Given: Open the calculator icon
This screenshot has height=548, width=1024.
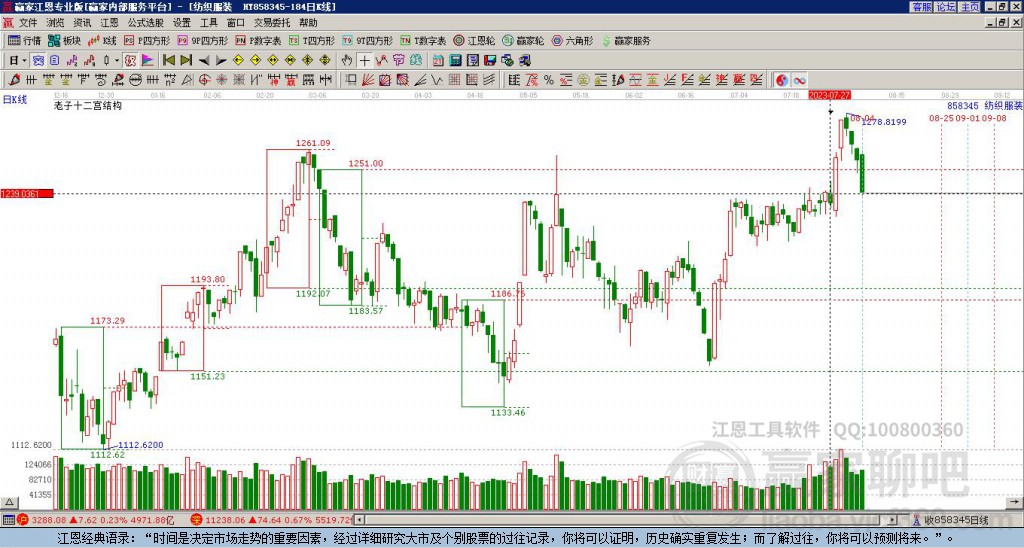Looking at the screenshot, I should (x=455, y=60).
